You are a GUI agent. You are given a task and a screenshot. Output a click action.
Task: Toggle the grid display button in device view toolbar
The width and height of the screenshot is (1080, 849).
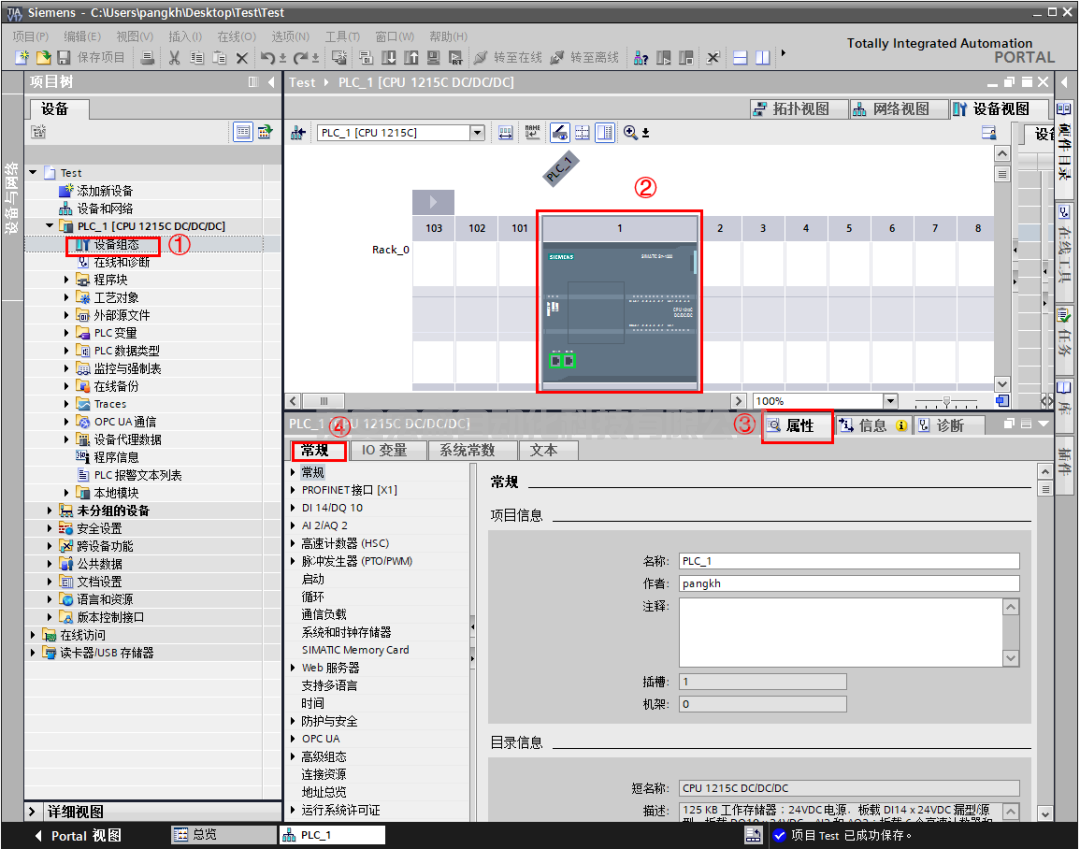point(581,132)
